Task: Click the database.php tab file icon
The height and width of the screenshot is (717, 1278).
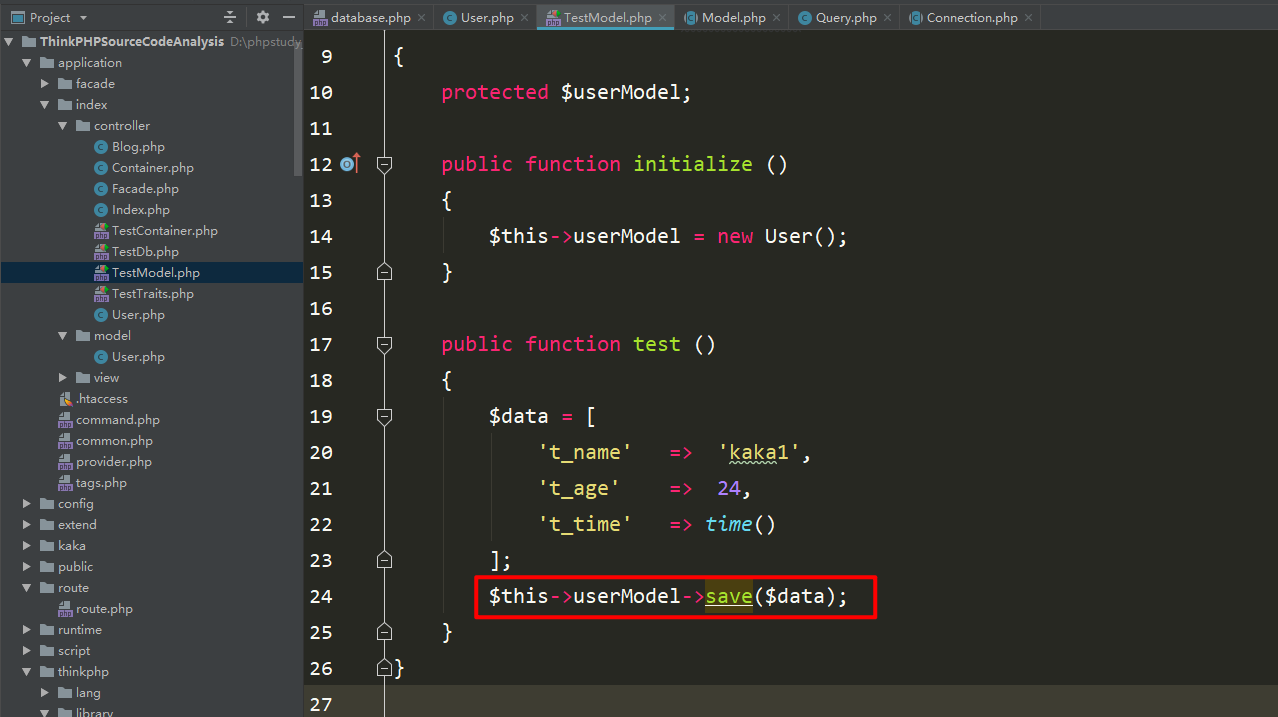Action: click(x=320, y=18)
